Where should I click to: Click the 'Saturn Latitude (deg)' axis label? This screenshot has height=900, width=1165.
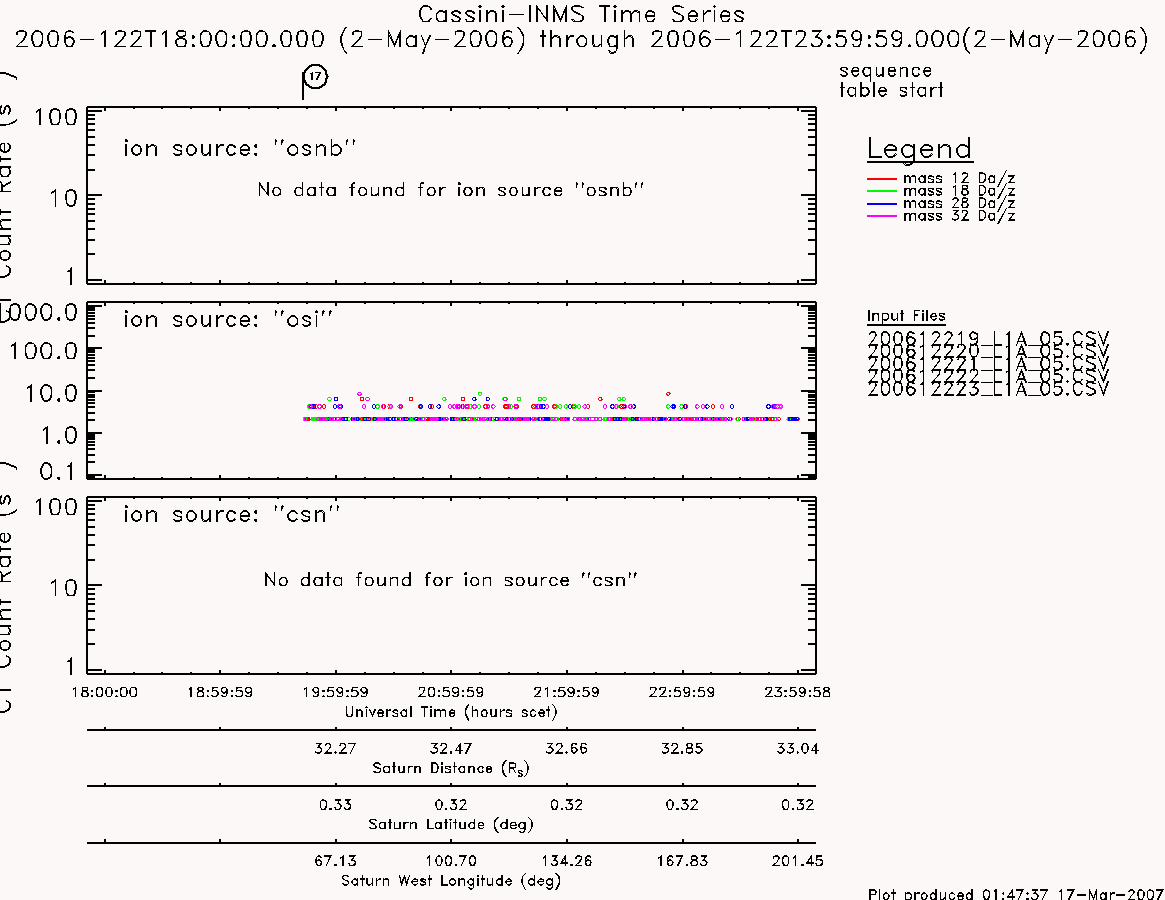[x=451, y=824]
